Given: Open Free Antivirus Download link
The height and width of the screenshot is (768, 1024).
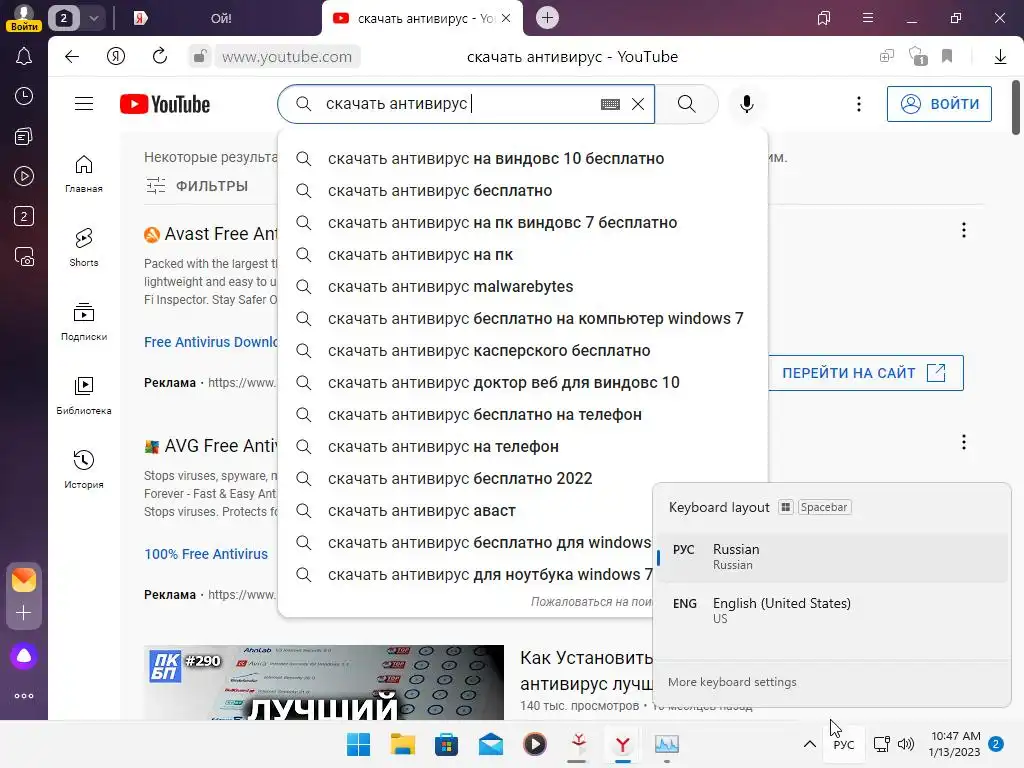Looking at the screenshot, I should [x=210, y=342].
